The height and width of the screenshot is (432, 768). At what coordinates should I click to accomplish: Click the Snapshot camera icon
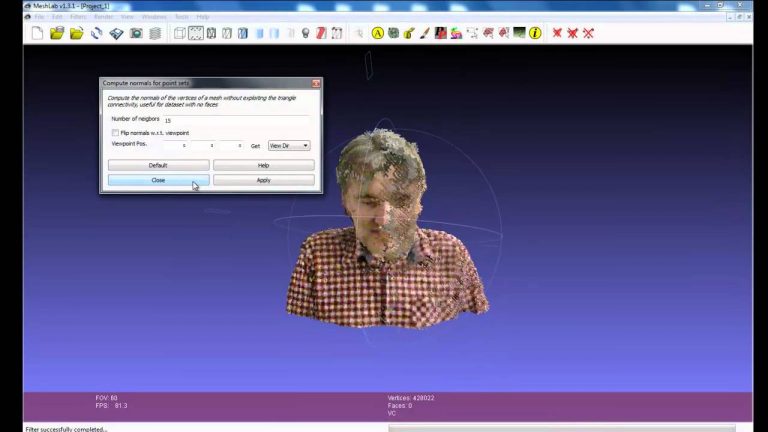coord(136,33)
